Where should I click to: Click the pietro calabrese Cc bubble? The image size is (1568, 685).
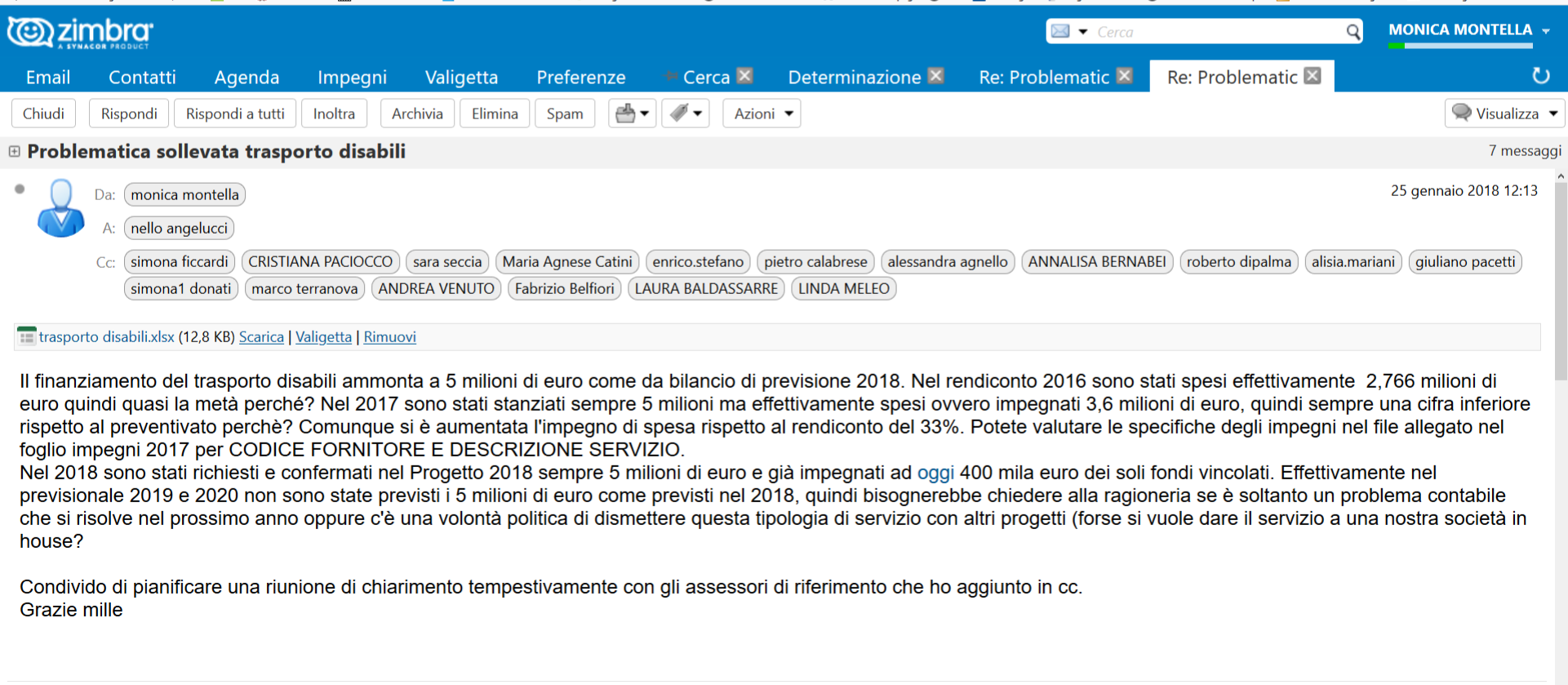coord(815,261)
